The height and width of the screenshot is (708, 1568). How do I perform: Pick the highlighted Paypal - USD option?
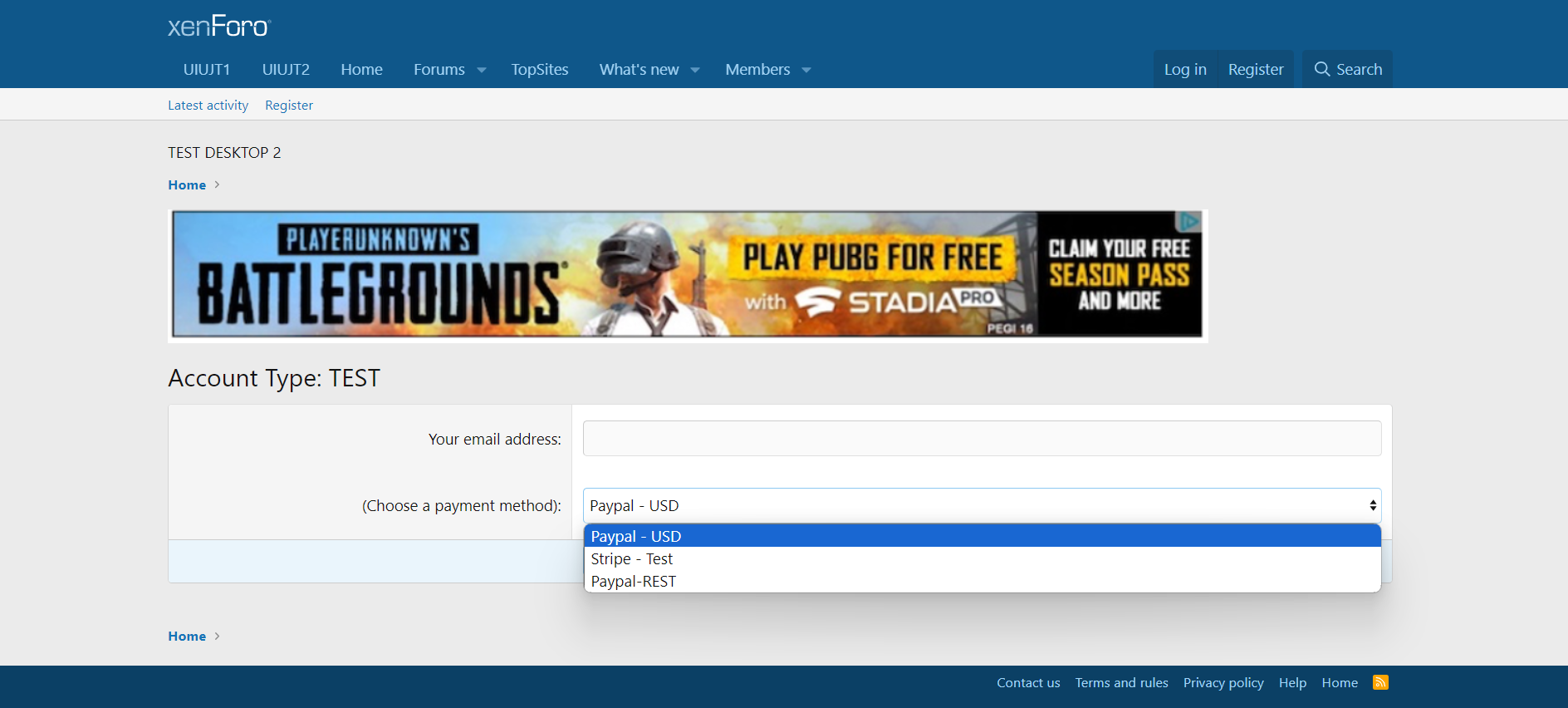pos(636,537)
